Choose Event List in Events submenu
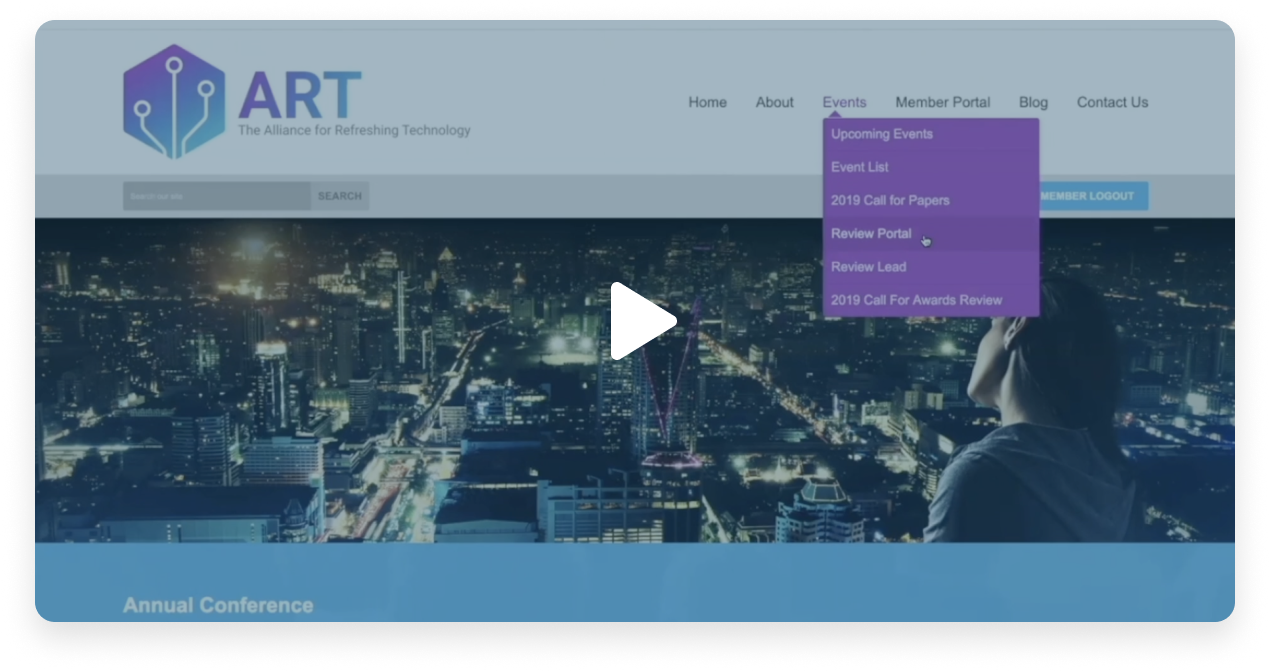1270x672 pixels. pos(859,167)
